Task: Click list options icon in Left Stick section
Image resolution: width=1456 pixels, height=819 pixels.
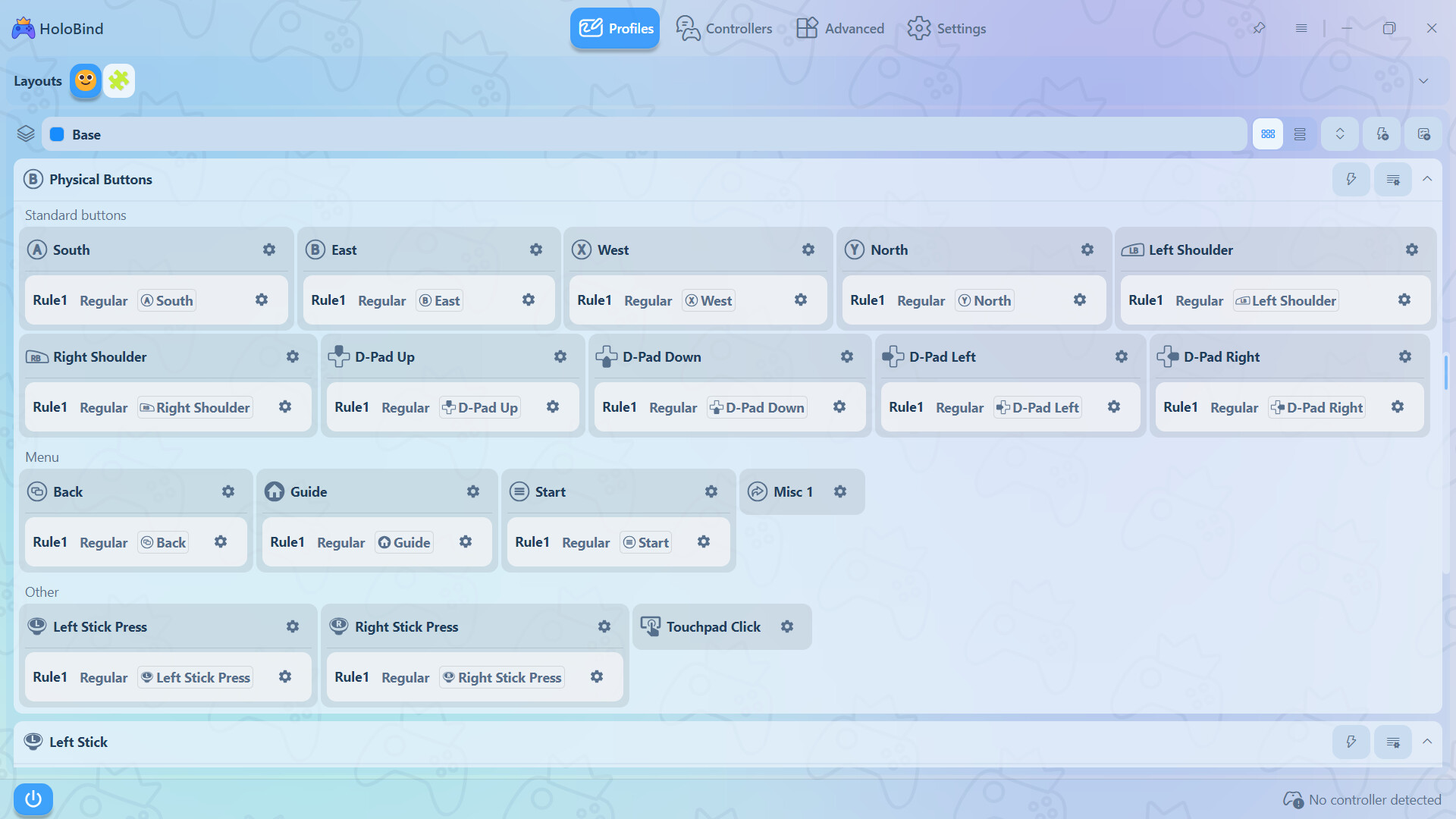Action: pos(1393,742)
